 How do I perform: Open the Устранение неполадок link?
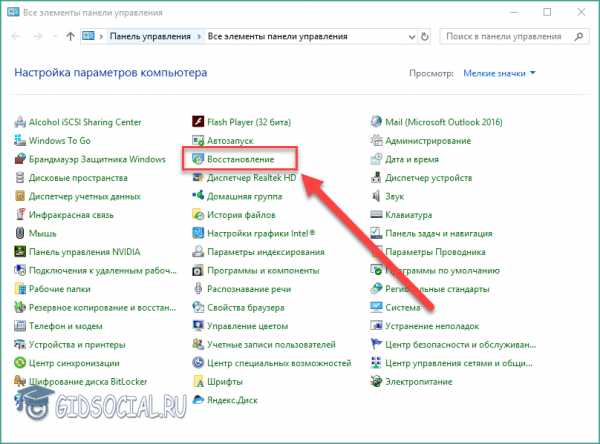tap(432, 326)
